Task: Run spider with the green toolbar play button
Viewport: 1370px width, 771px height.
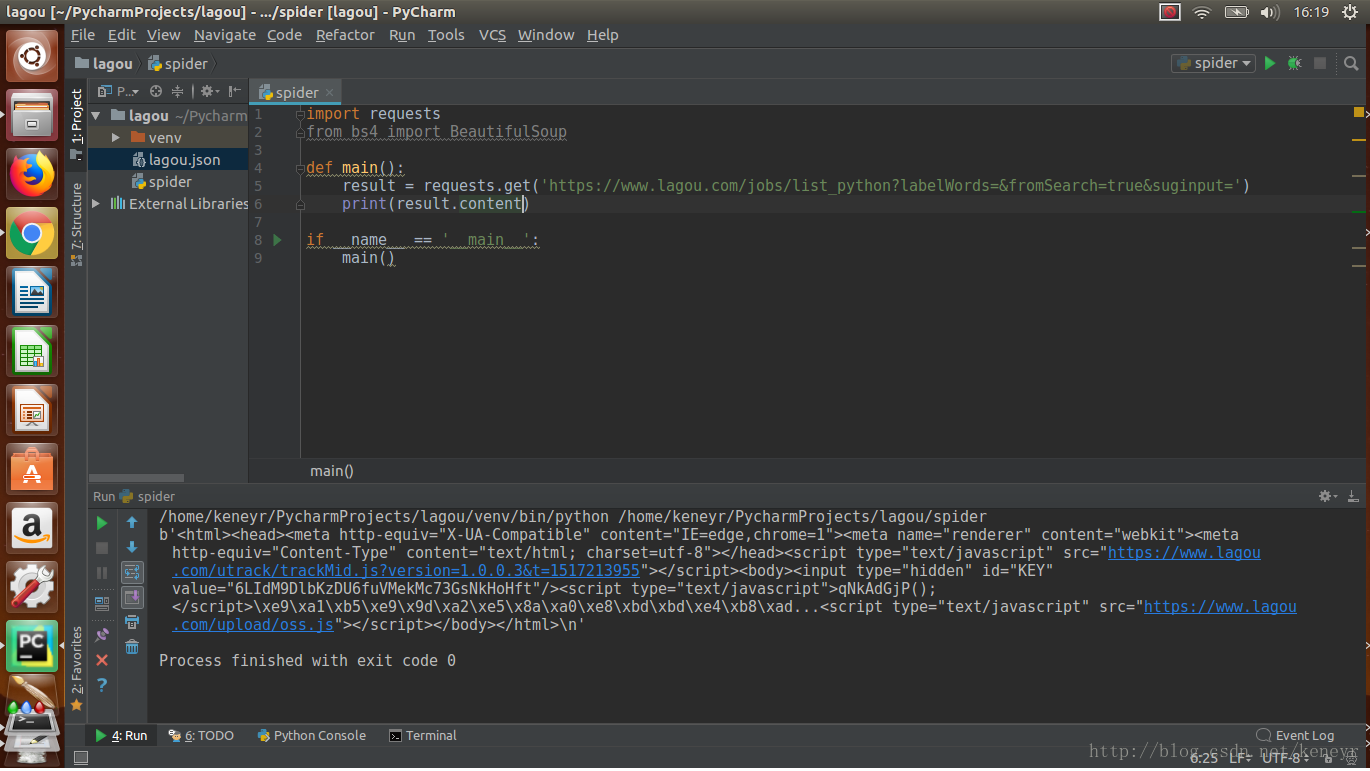Action: tap(1270, 63)
